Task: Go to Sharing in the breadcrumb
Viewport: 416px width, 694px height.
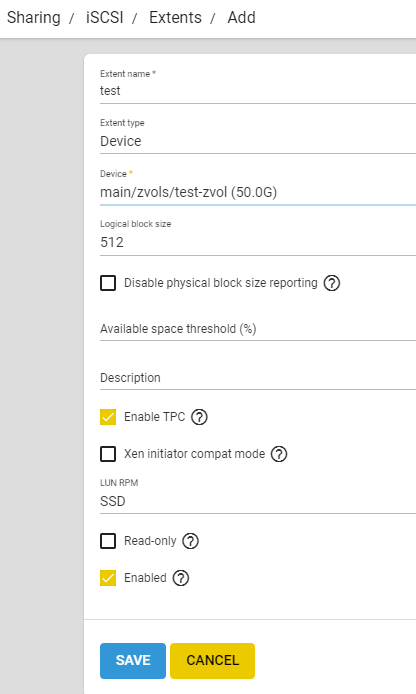Action: [34, 18]
